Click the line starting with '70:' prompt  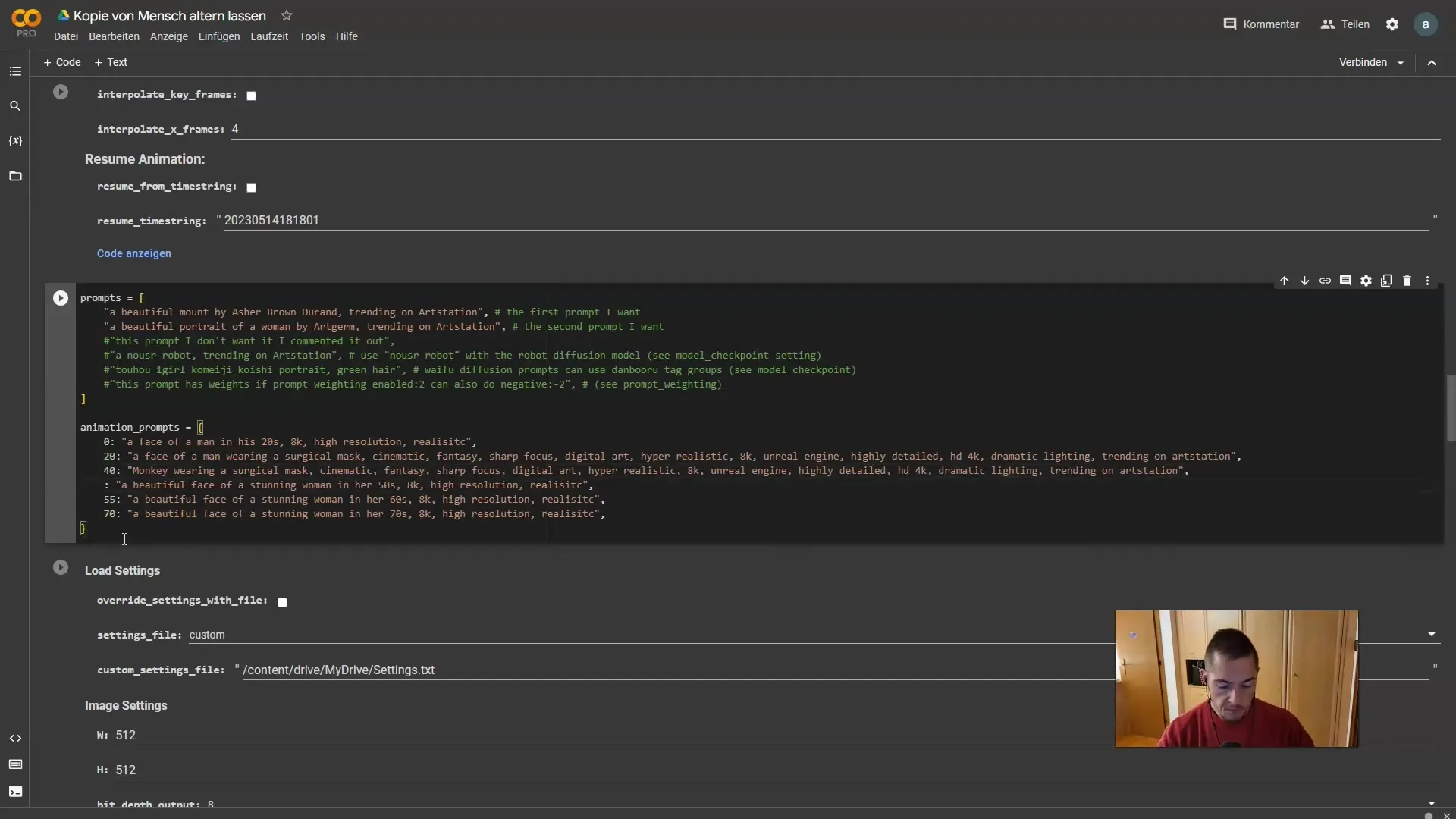click(x=354, y=514)
